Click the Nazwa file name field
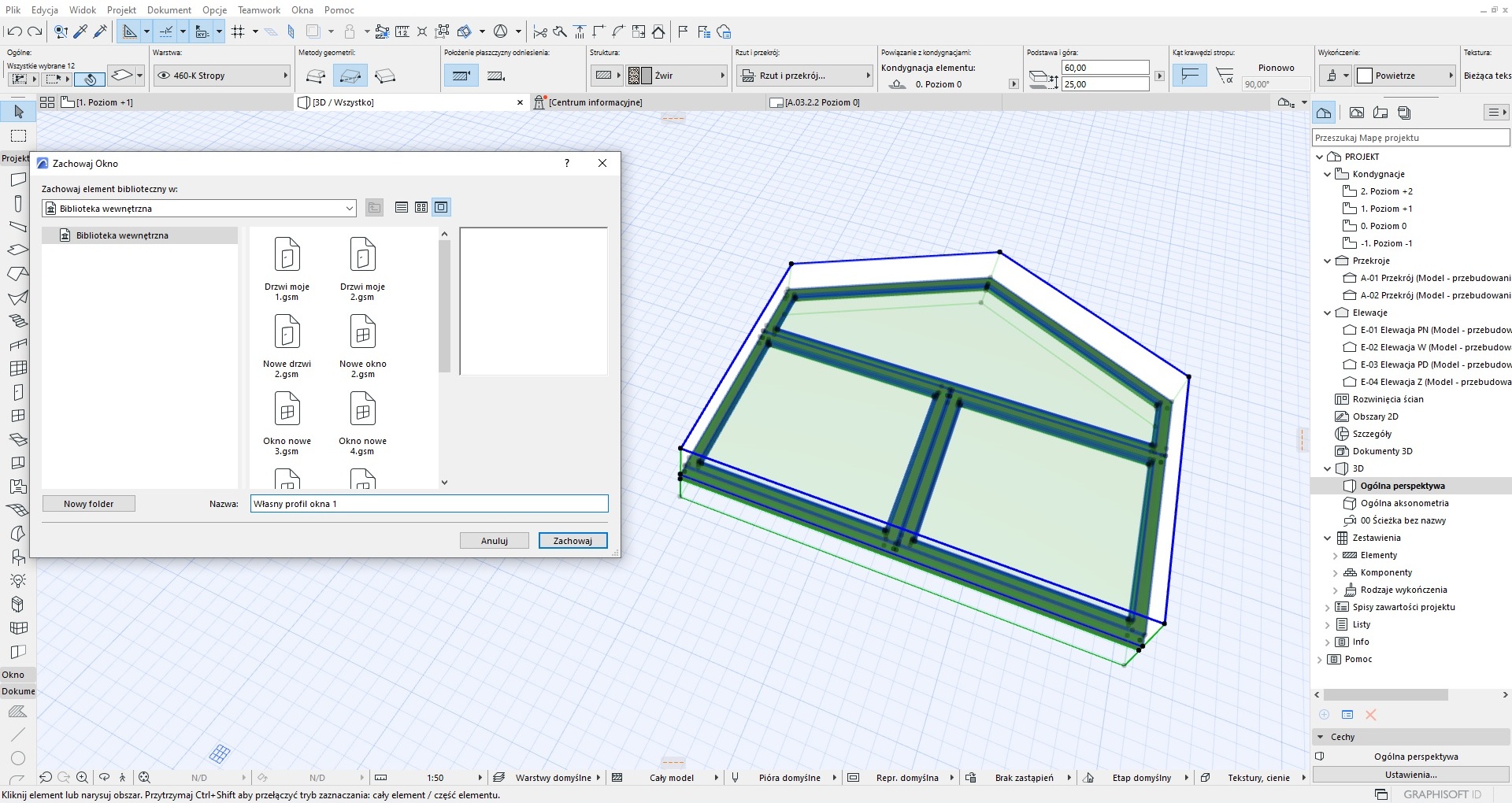This screenshot has width=1512, height=803. [429, 504]
